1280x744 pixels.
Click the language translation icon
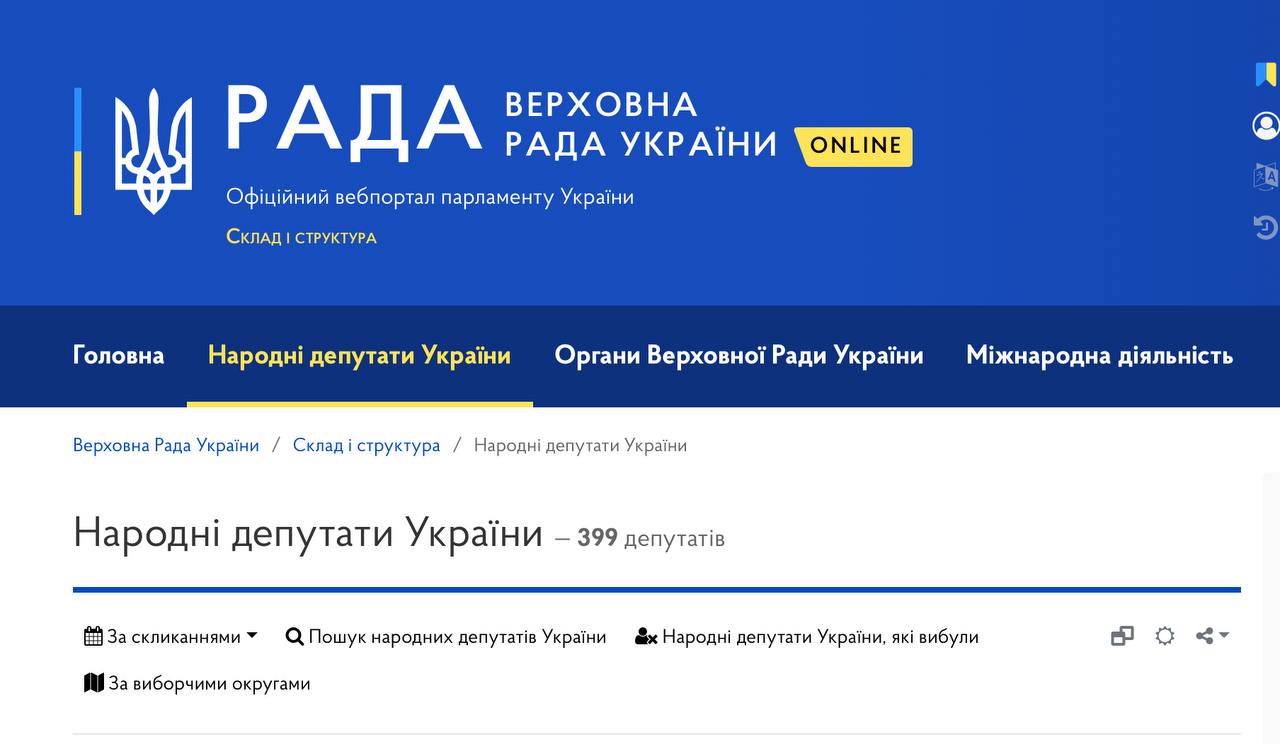(x=1265, y=177)
